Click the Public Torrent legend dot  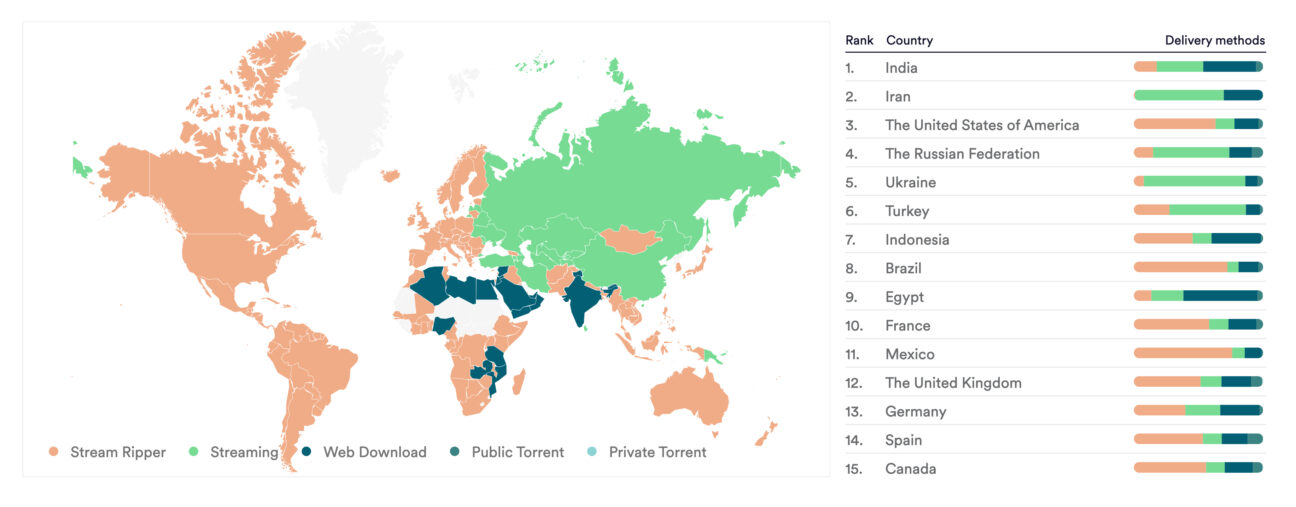tap(456, 453)
